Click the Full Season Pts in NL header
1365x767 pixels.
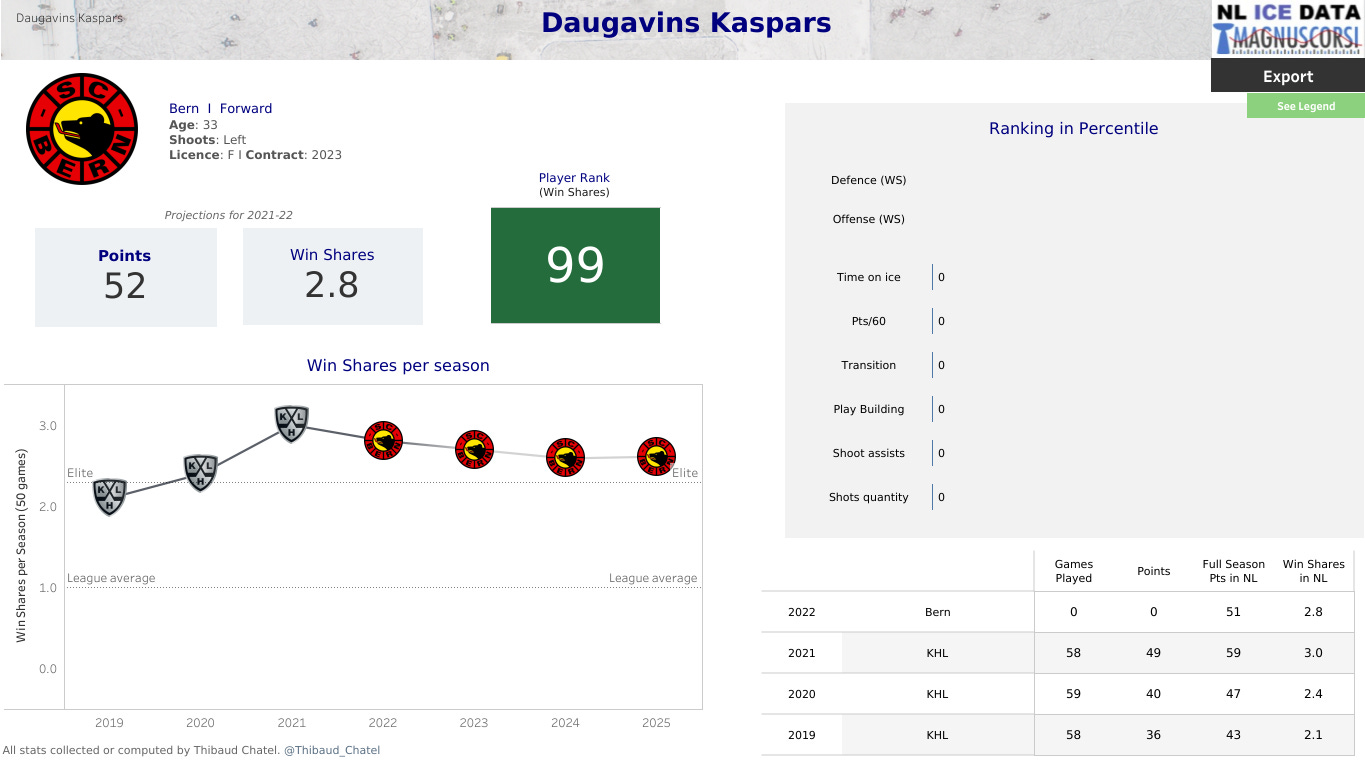tap(1233, 571)
